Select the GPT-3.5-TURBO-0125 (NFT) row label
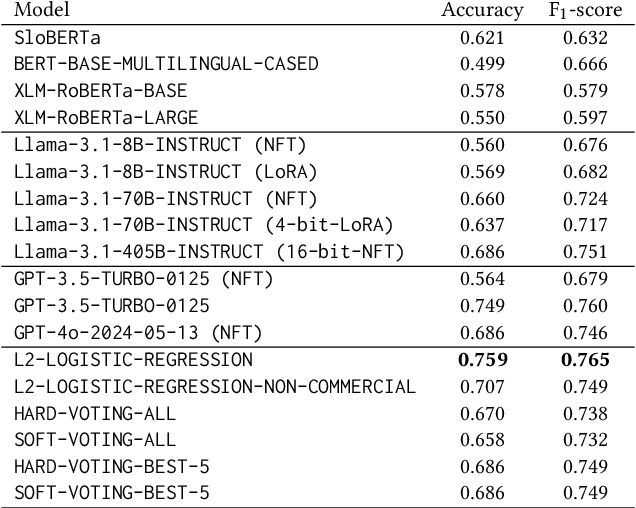The height and width of the screenshot is (508, 636). point(143,278)
